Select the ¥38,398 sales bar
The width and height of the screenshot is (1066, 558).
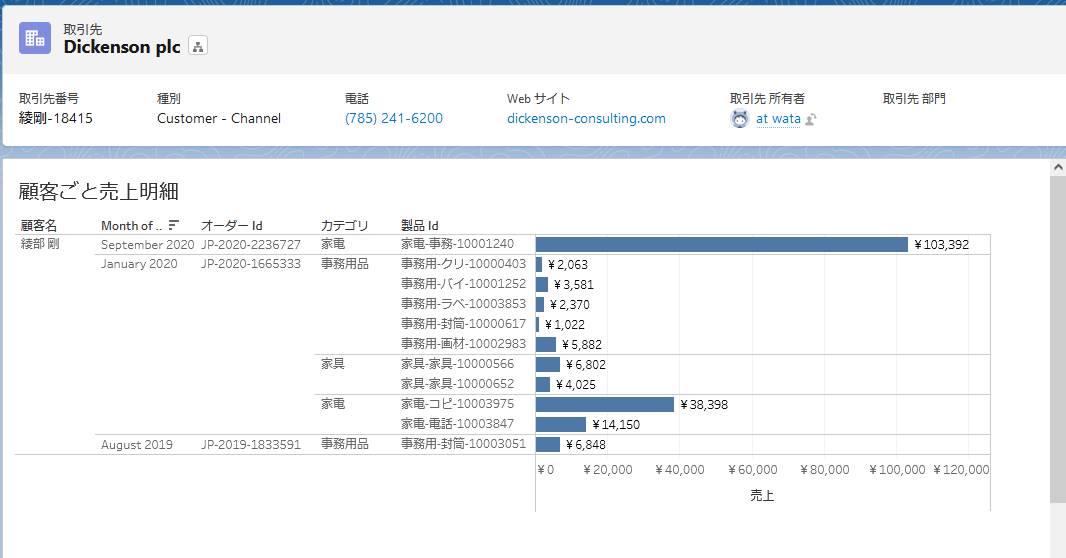click(604, 404)
